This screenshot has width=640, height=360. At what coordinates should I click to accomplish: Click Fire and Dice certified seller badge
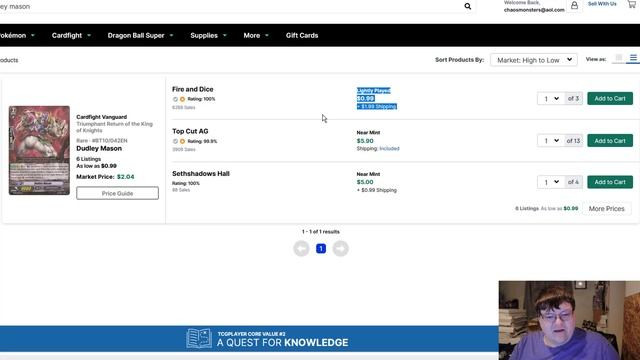tap(175, 99)
